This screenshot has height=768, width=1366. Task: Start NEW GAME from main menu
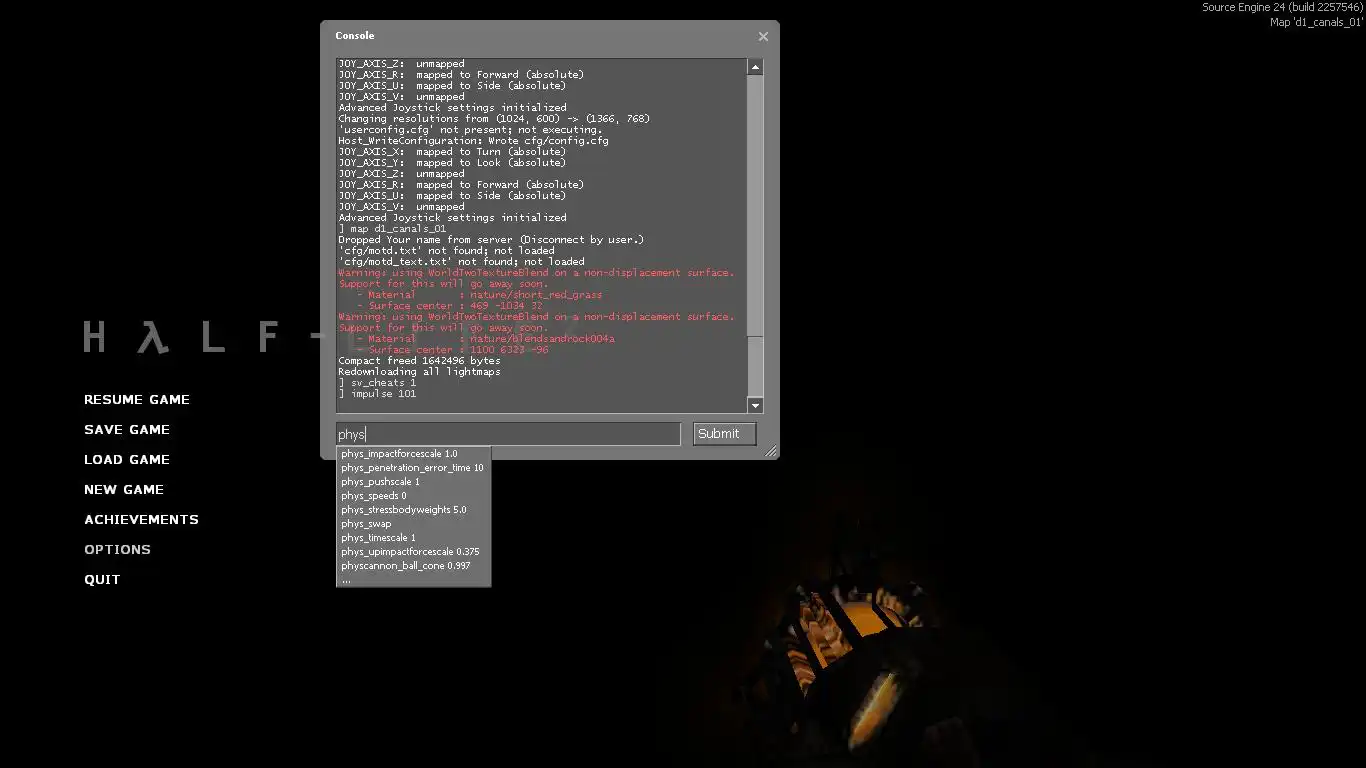(x=124, y=490)
